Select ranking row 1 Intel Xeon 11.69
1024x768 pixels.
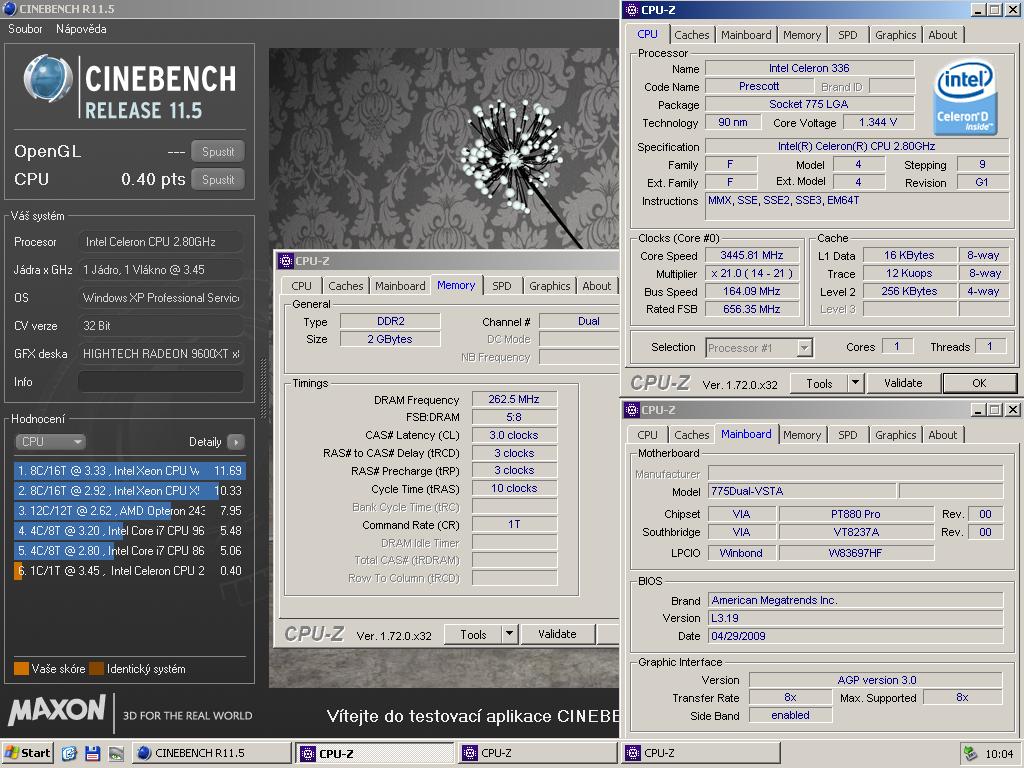tap(129, 471)
